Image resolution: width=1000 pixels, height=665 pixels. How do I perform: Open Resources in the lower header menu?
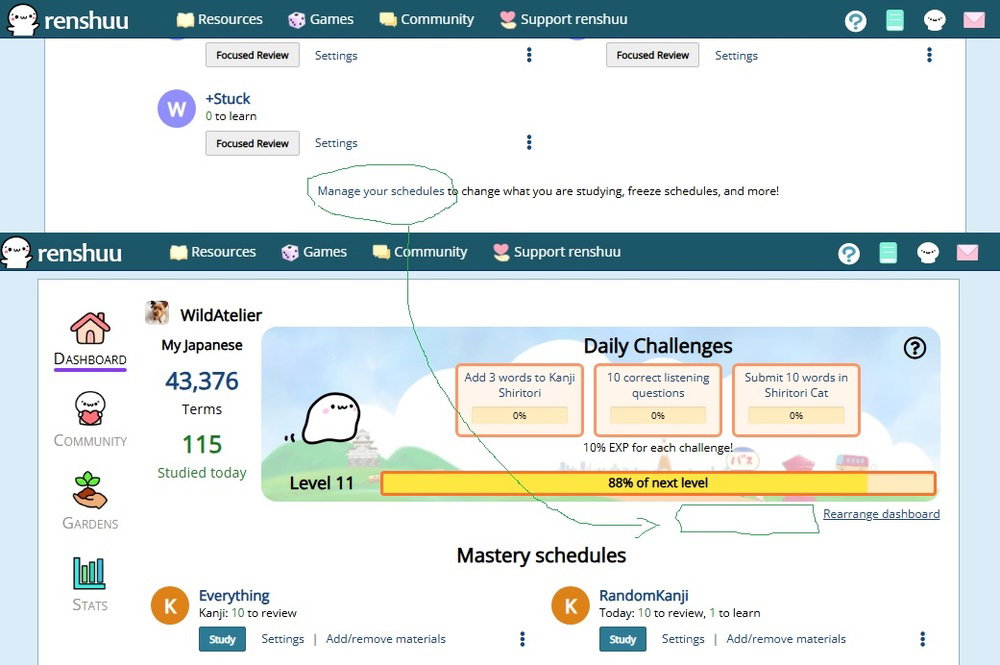click(213, 252)
